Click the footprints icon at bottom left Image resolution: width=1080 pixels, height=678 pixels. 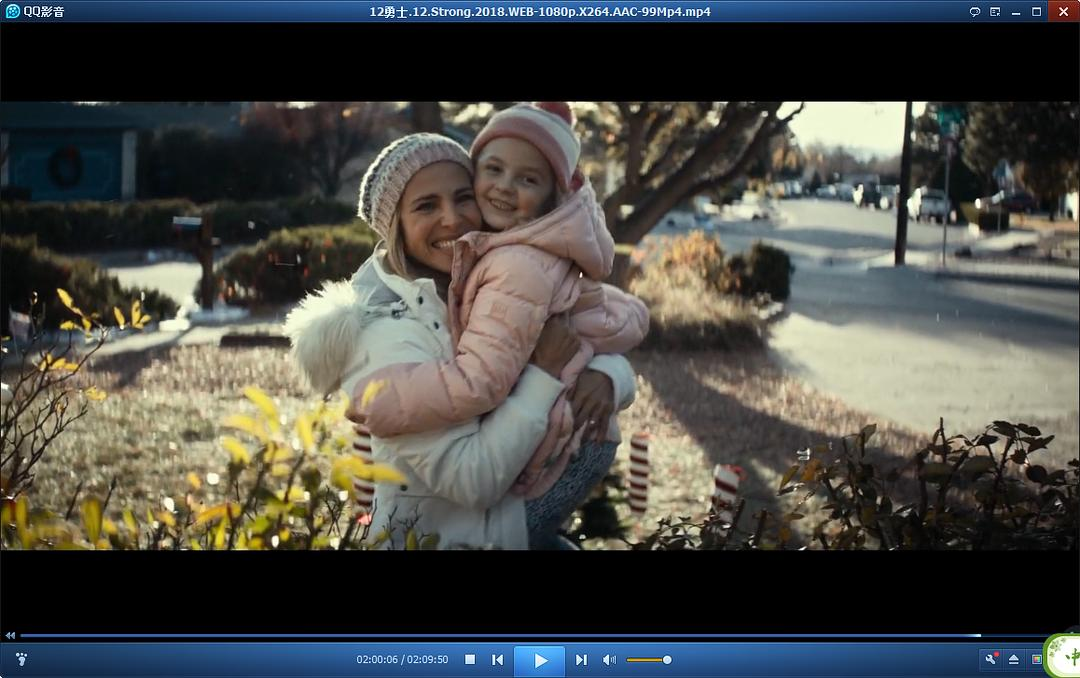[21, 659]
